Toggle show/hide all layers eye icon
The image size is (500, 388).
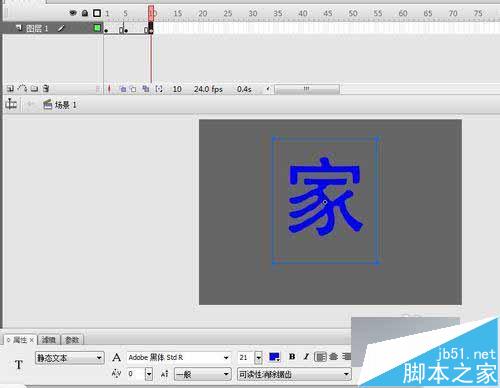coord(73,13)
